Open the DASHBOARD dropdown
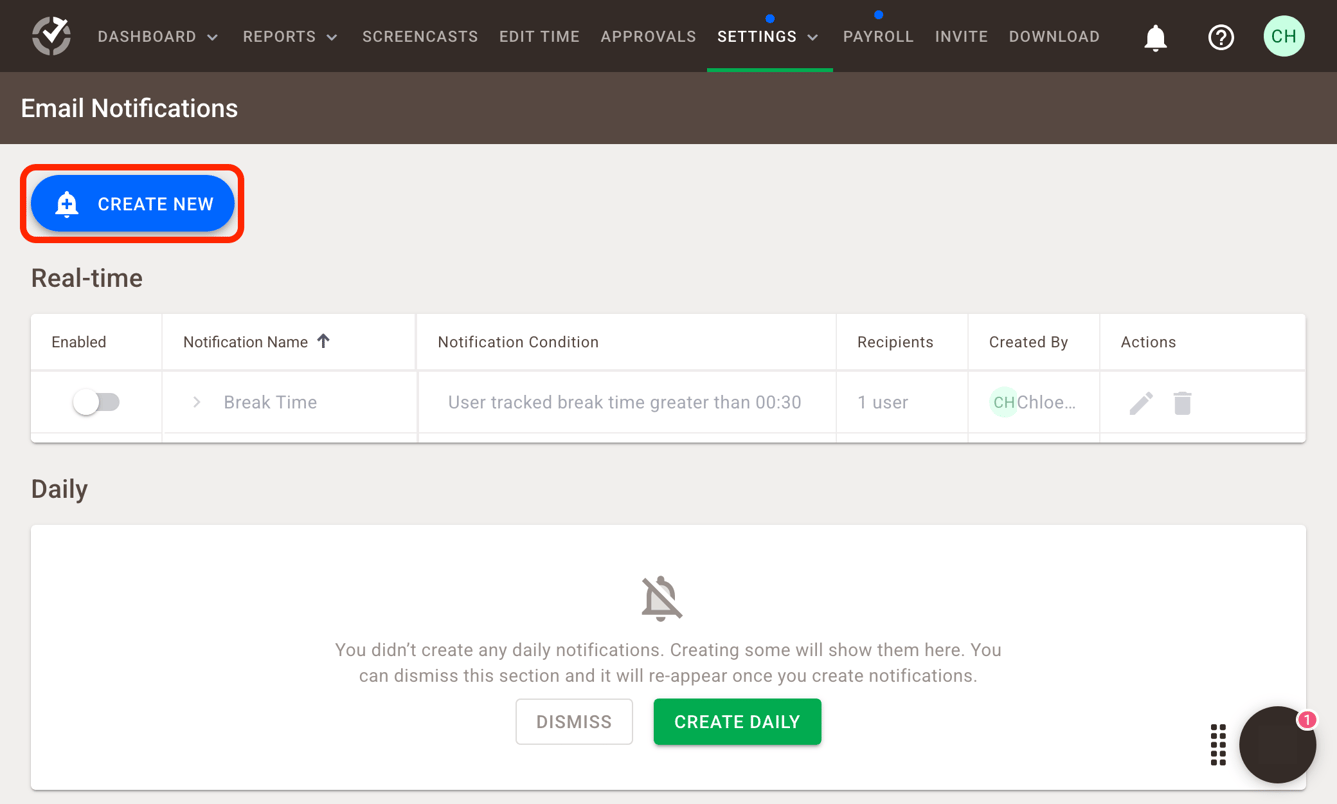The width and height of the screenshot is (1337, 804). 158,36
